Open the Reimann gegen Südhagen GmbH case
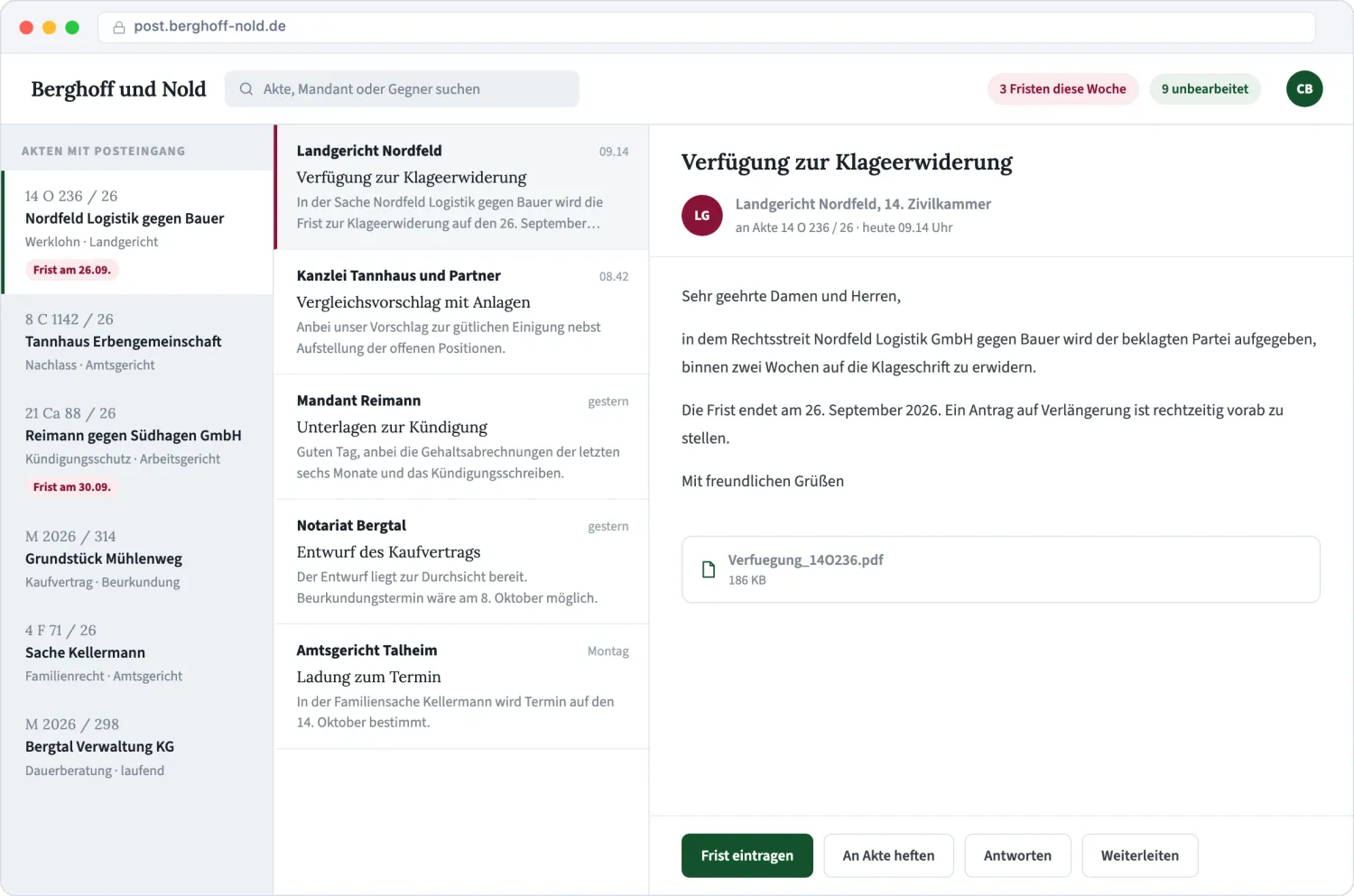The width and height of the screenshot is (1354, 896). pos(137,448)
